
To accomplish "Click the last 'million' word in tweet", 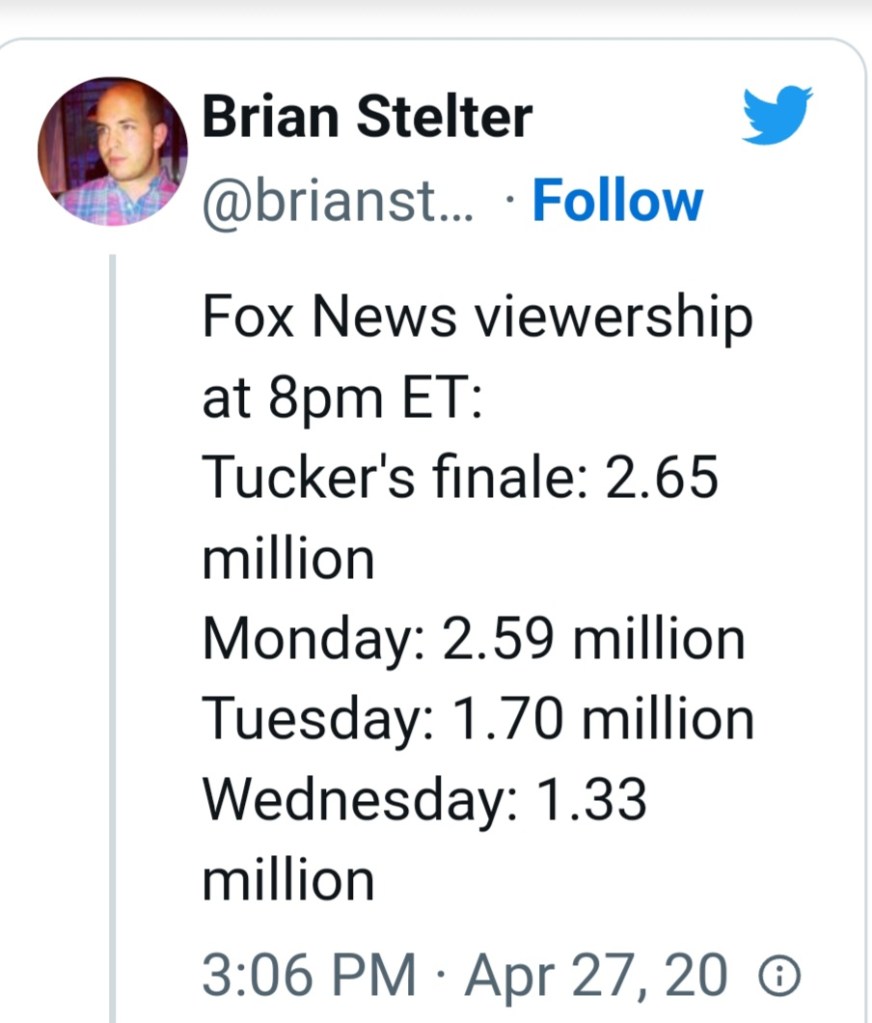I will (x=288, y=880).
